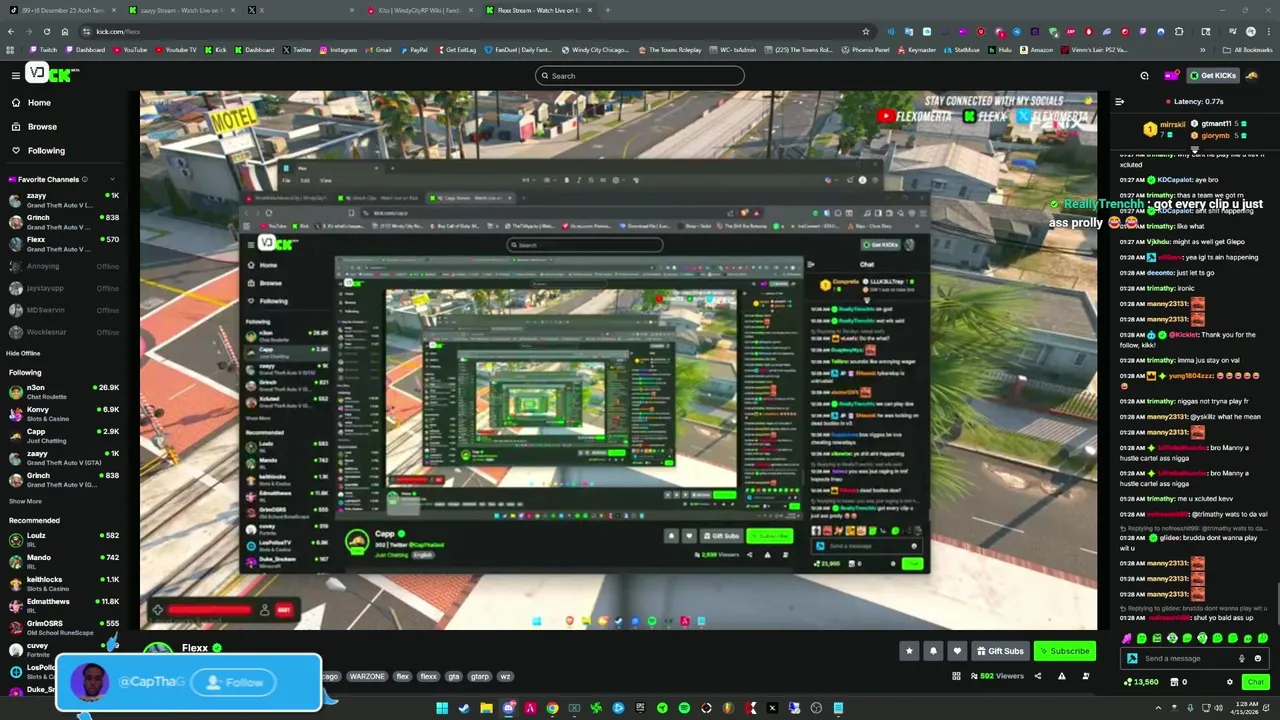1280x720 pixels.
Task: Click the heart follow button
Action: tap(957, 651)
